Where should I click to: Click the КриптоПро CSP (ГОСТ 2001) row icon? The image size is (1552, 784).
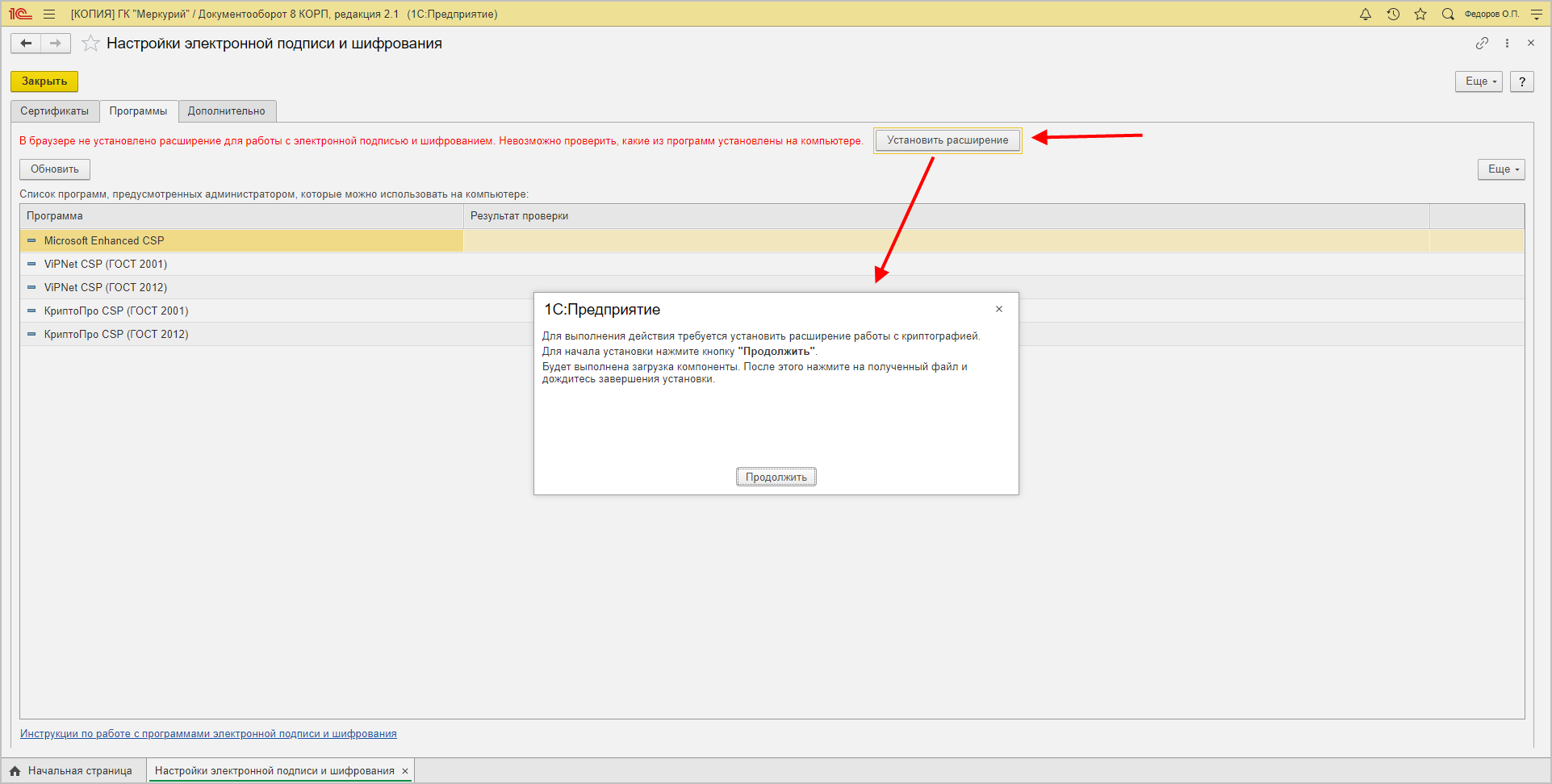tap(31, 311)
